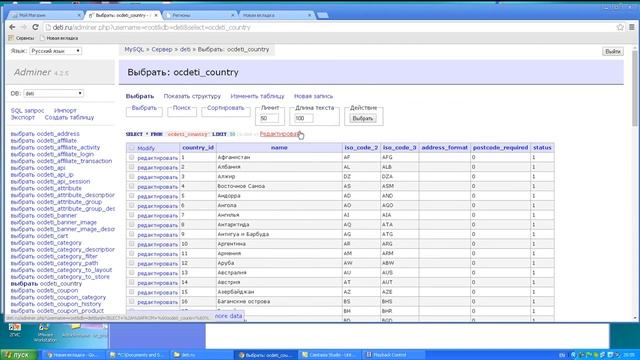
Task: Open the Сервисы apps bookmark icon
Action: coord(11,38)
